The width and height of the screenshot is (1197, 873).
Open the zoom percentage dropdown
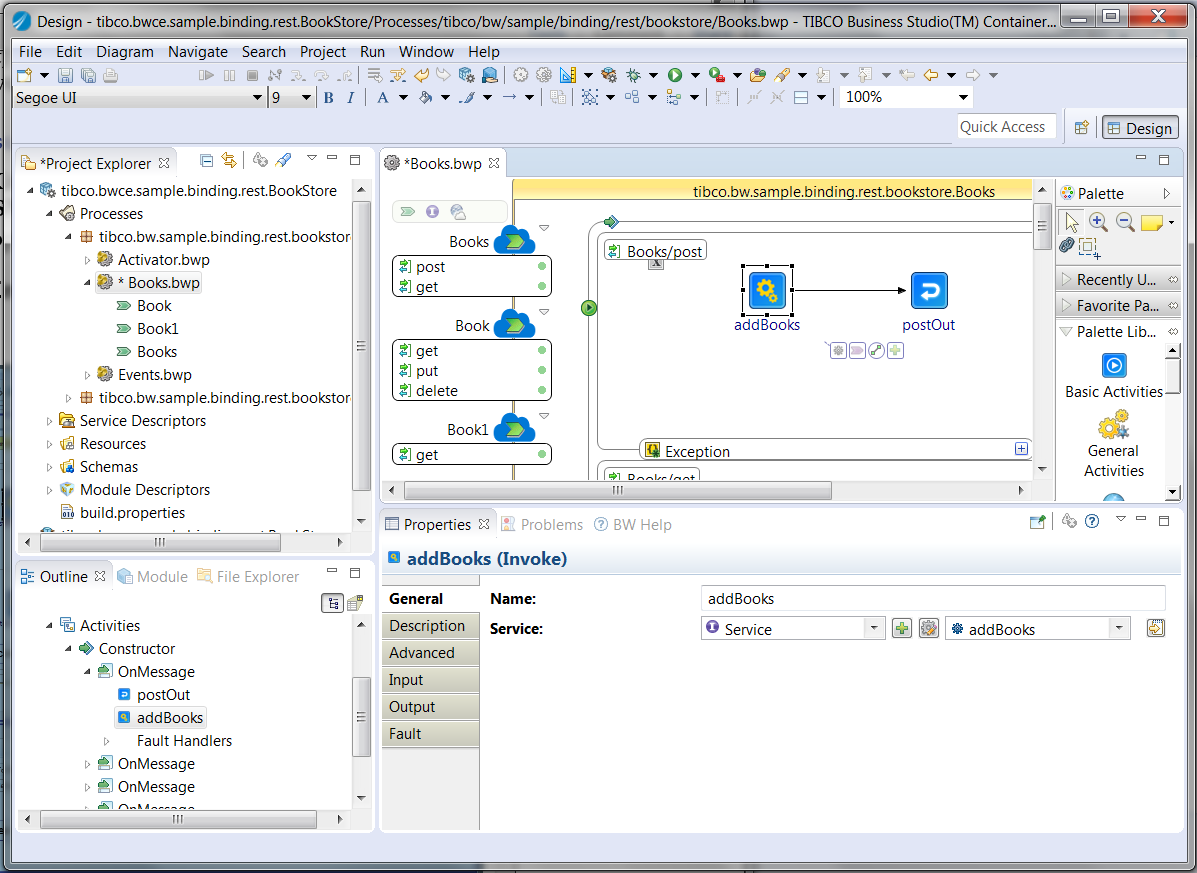pos(963,98)
